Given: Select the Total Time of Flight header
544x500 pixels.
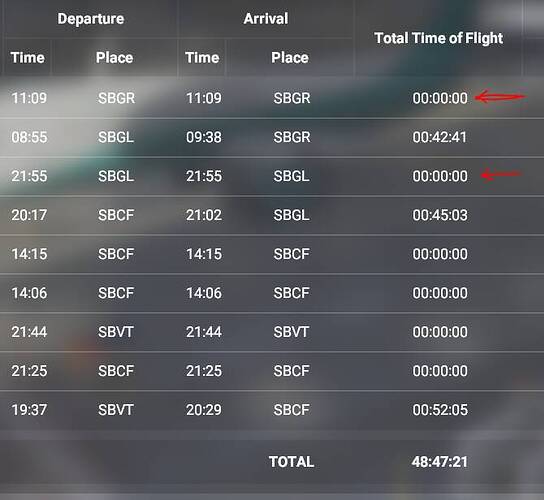Looking at the screenshot, I should point(439,38).
